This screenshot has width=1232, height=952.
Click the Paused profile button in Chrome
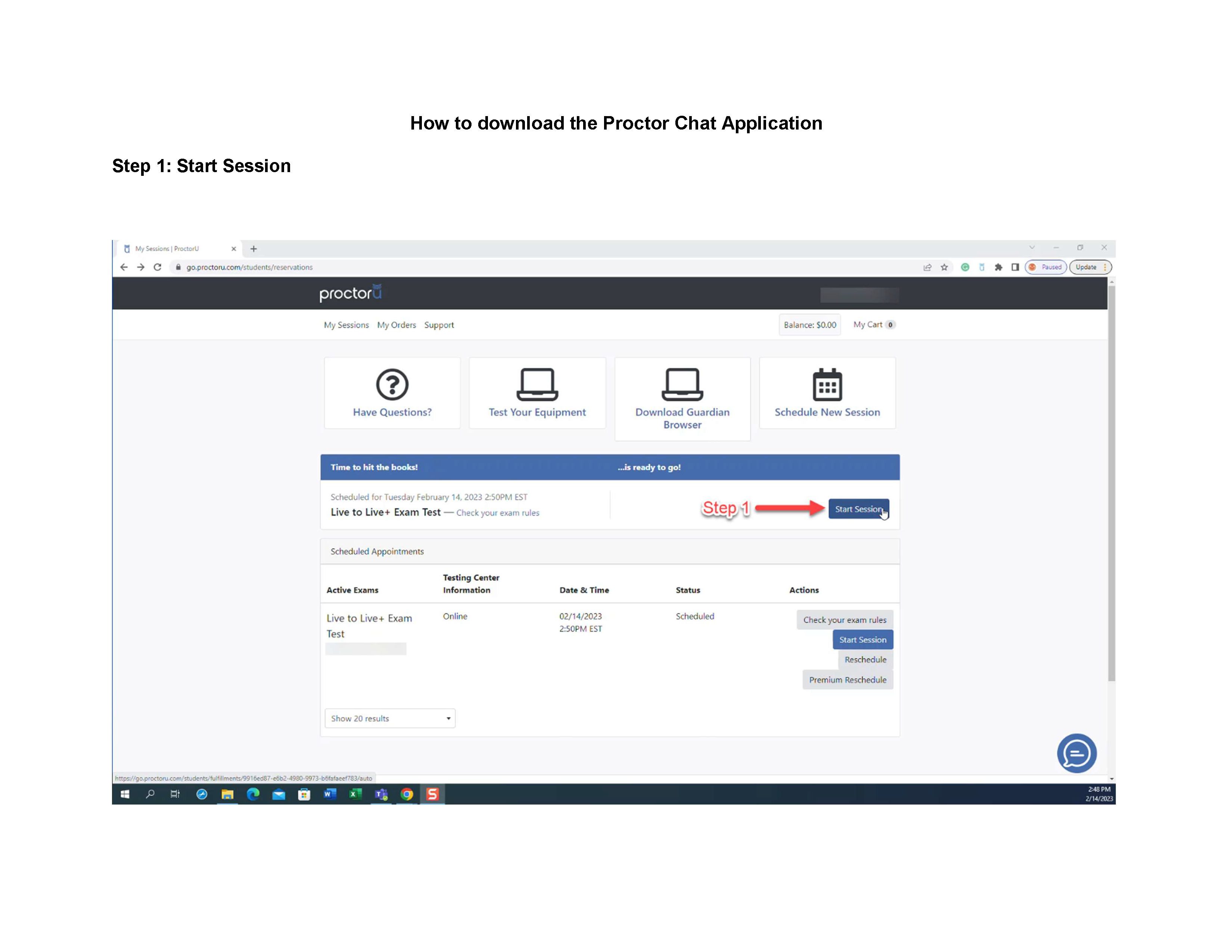point(1046,267)
